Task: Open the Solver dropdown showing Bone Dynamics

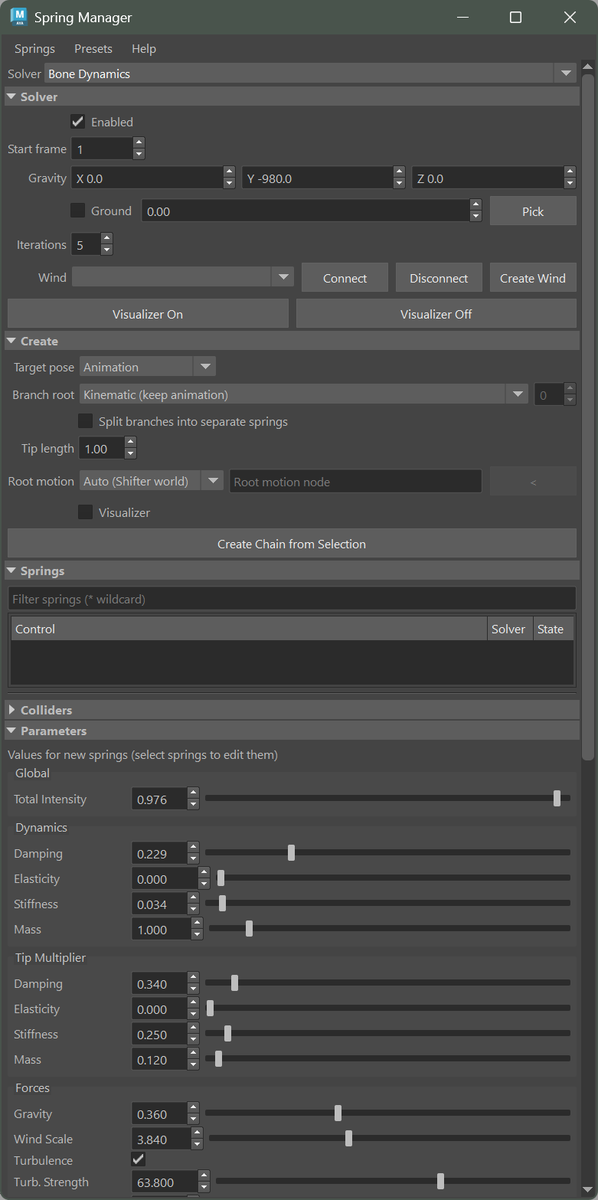Action: pyautogui.click(x=310, y=74)
